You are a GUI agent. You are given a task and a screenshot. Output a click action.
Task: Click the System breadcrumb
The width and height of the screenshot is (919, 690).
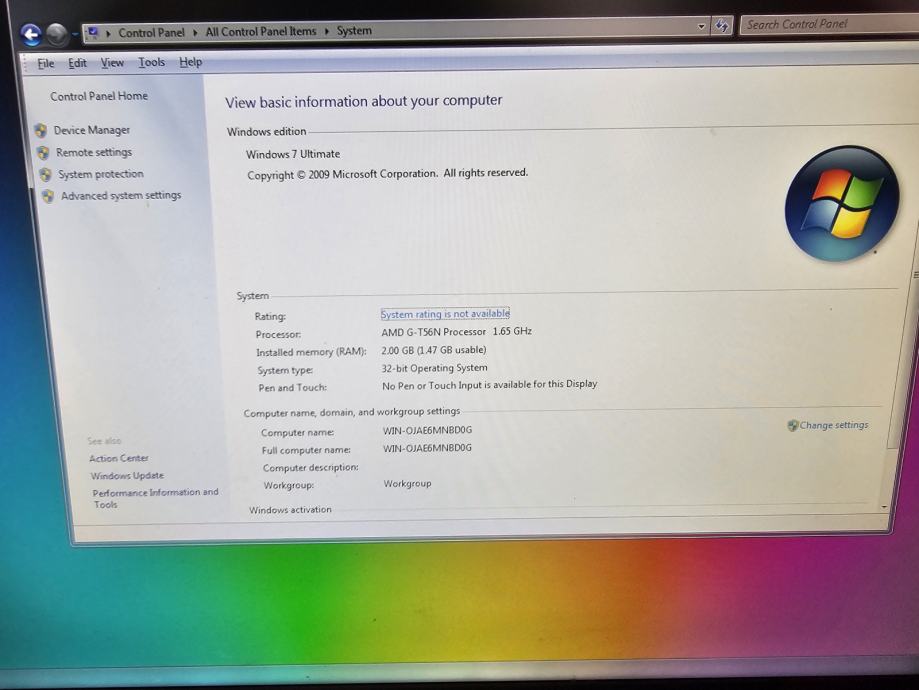354,30
